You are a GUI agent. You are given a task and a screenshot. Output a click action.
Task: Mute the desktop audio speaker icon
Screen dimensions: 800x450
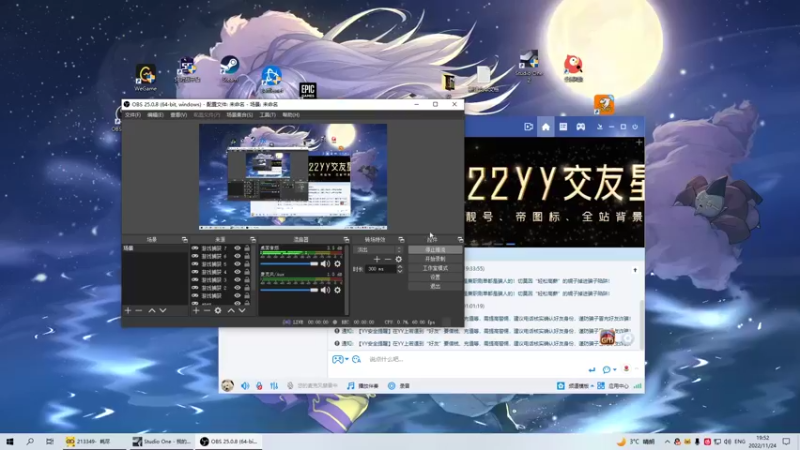[x=325, y=264]
